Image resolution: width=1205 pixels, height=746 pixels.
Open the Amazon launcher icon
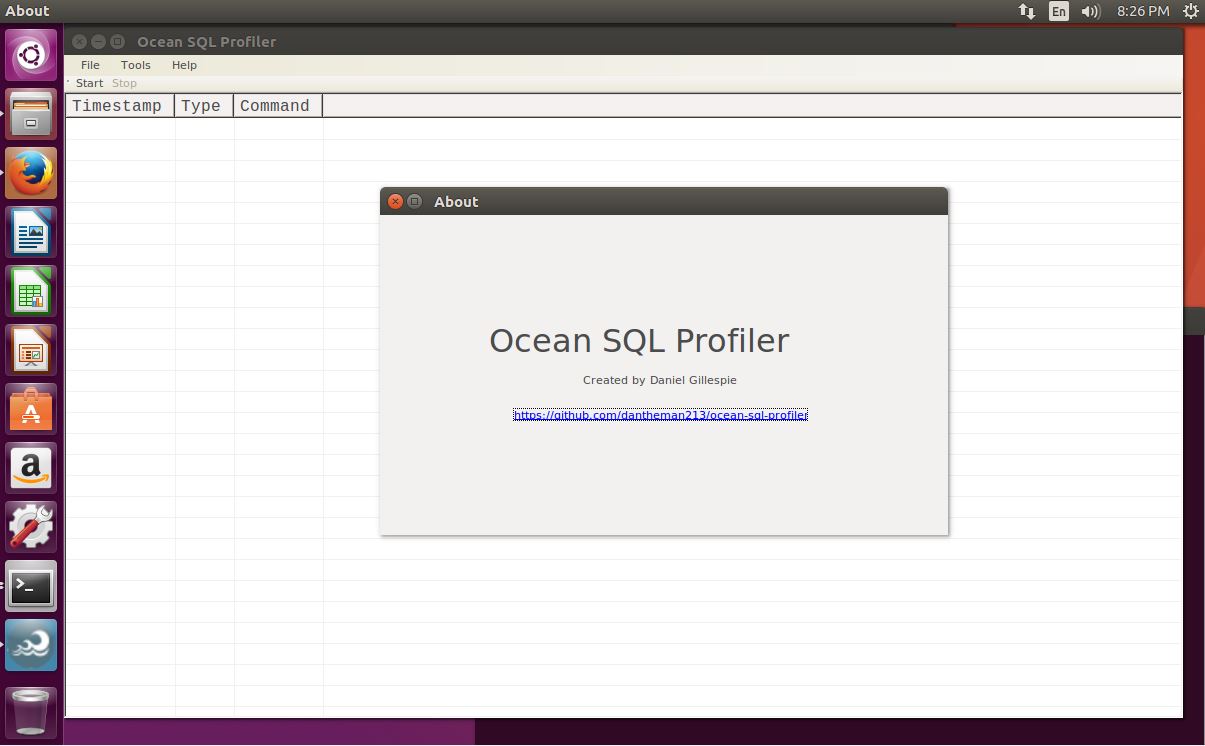coord(30,468)
